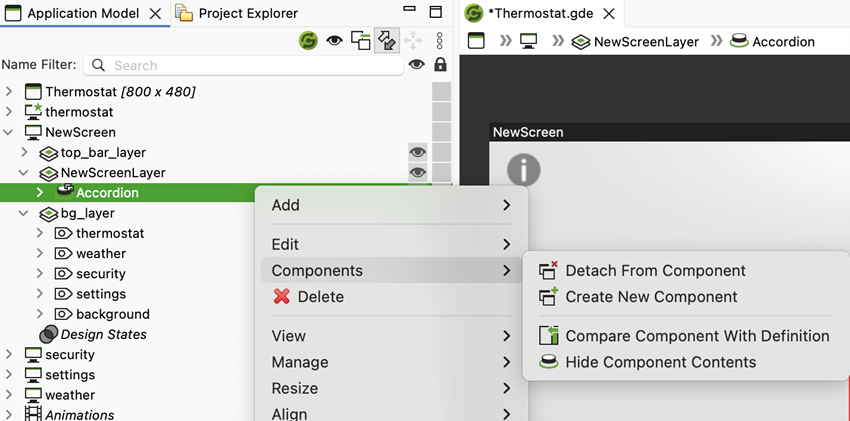
Task: Toggle the lock icon beside Name Filter
Action: 440,64
